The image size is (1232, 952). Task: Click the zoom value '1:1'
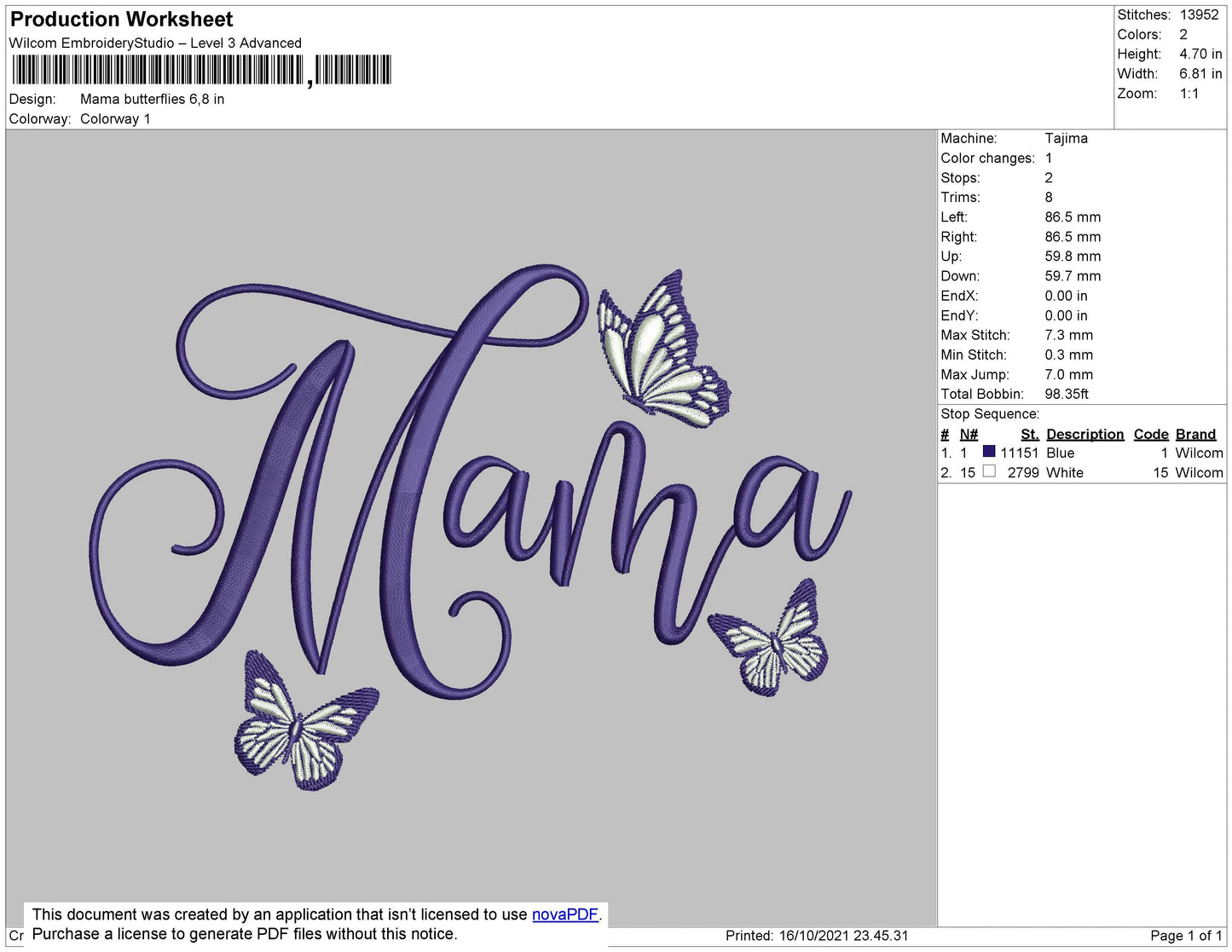pyautogui.click(x=1189, y=94)
